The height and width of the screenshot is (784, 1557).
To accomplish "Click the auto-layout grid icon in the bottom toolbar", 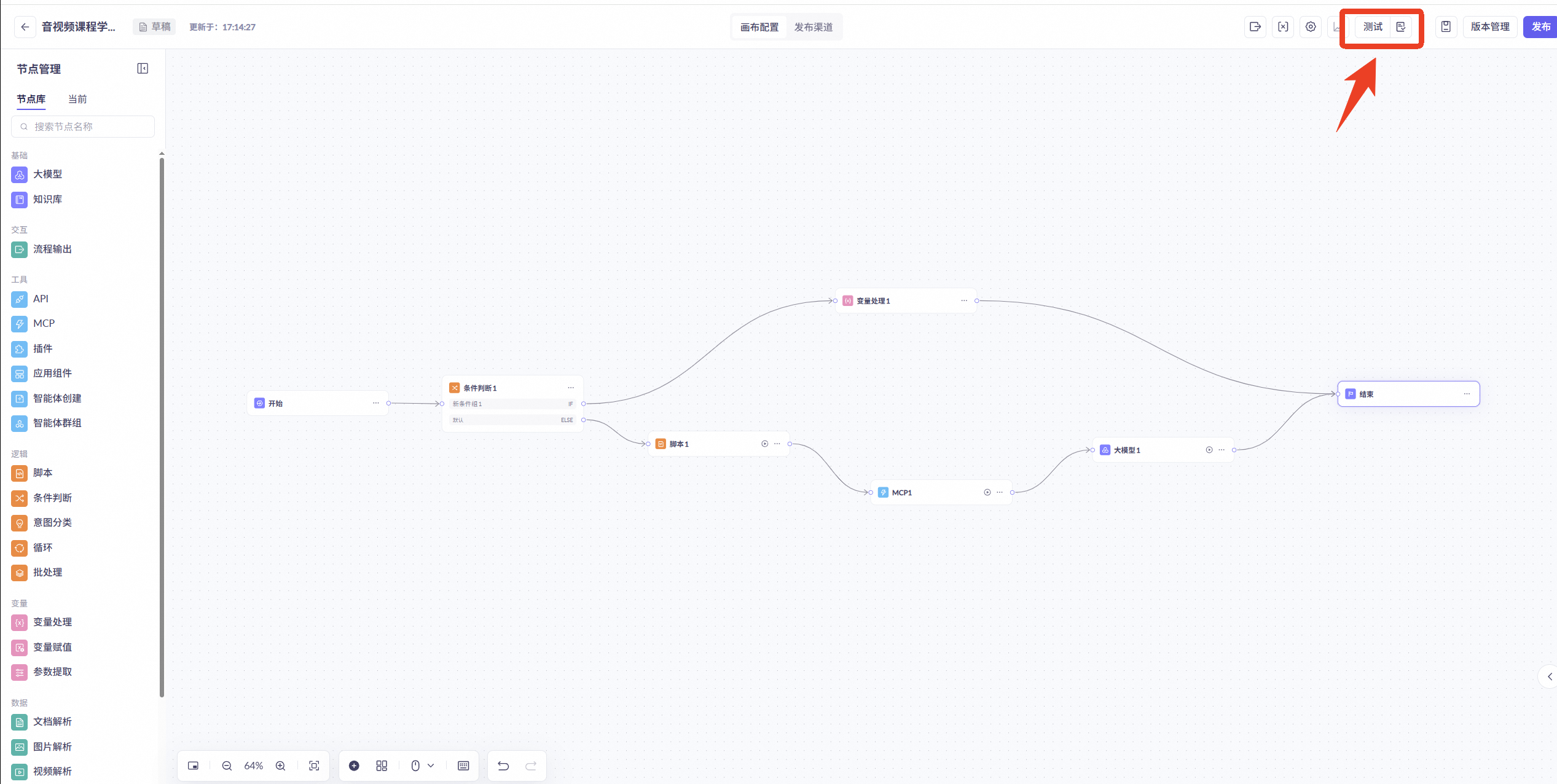I will (x=382, y=766).
